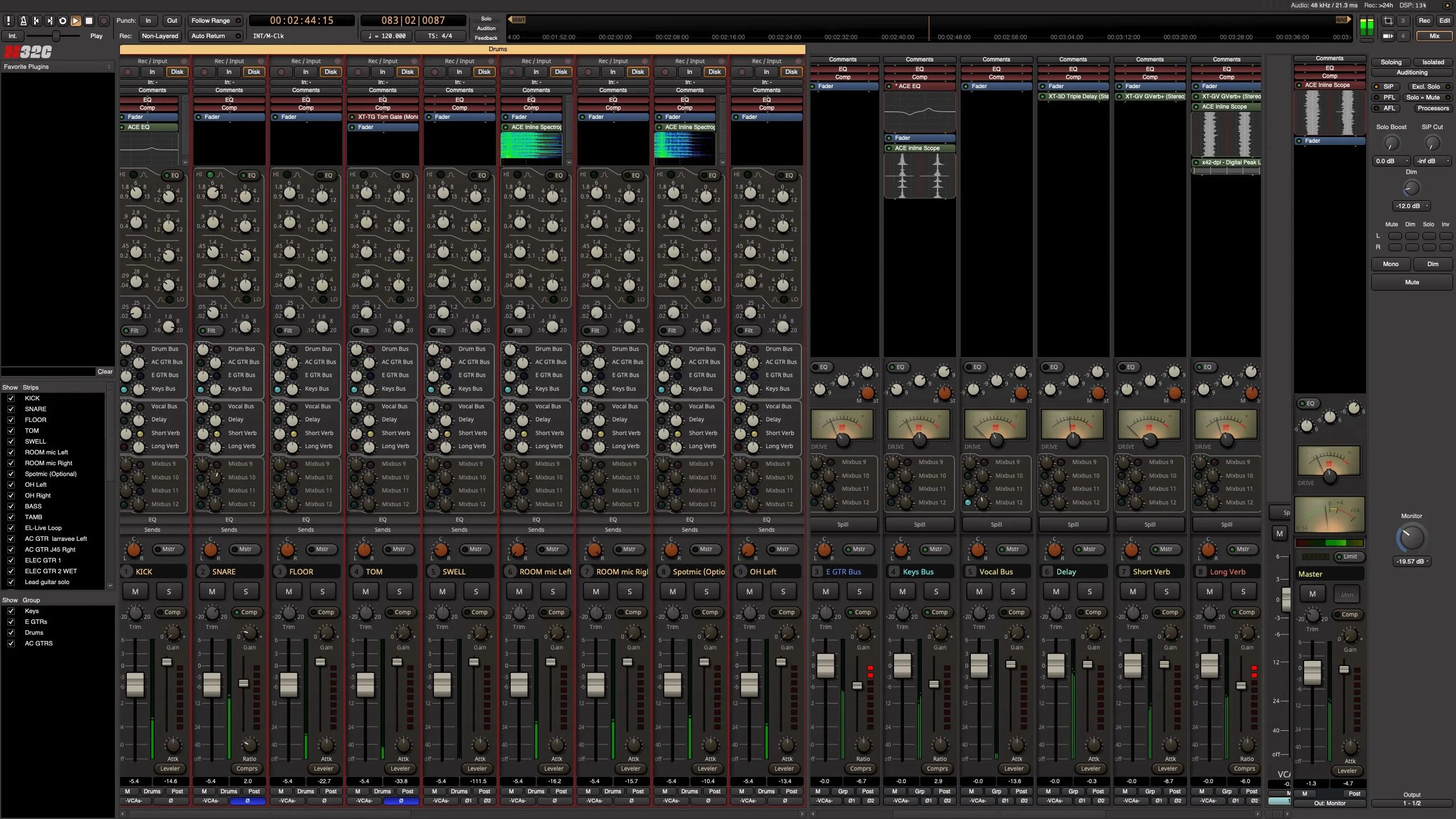Uncheck the SNARE strip visibility checkbox
Viewport: 1456px width, 819px height.
(x=11, y=409)
